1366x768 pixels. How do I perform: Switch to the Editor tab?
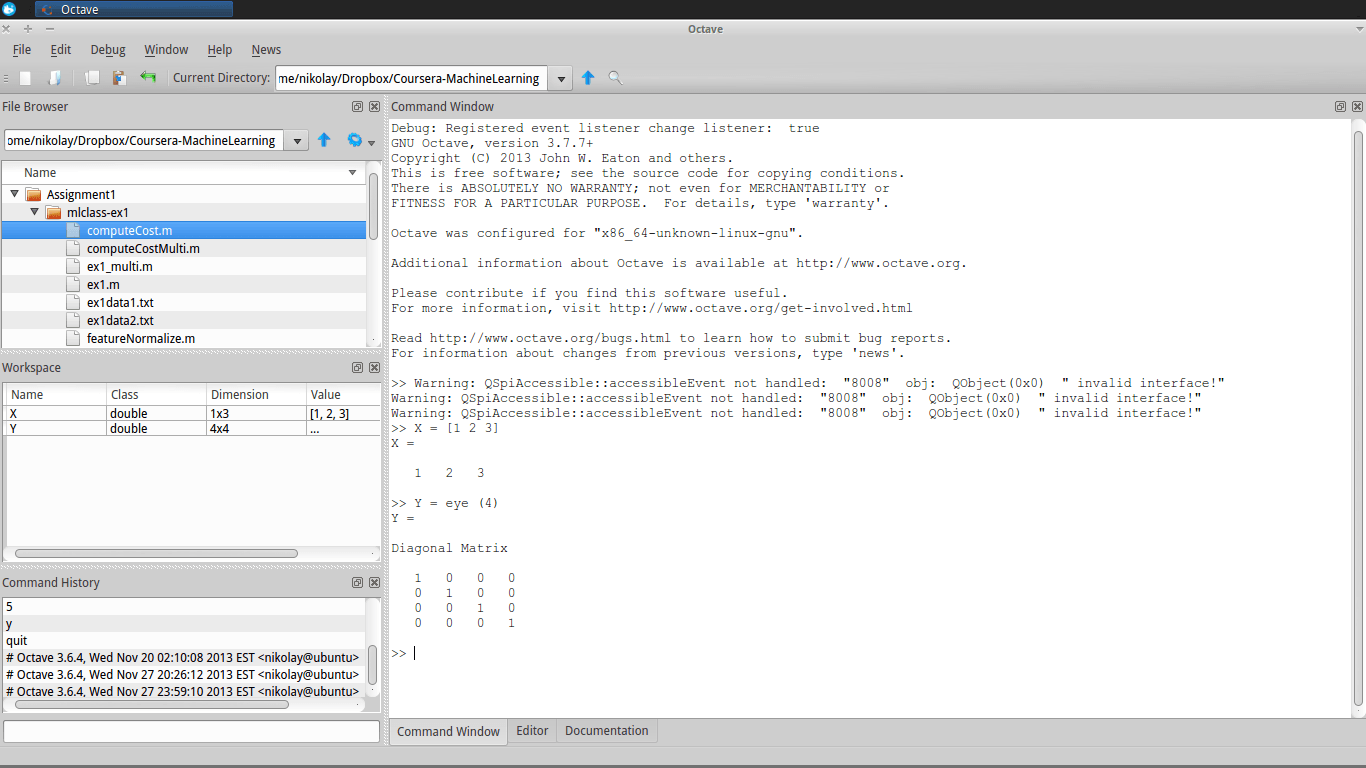(531, 731)
